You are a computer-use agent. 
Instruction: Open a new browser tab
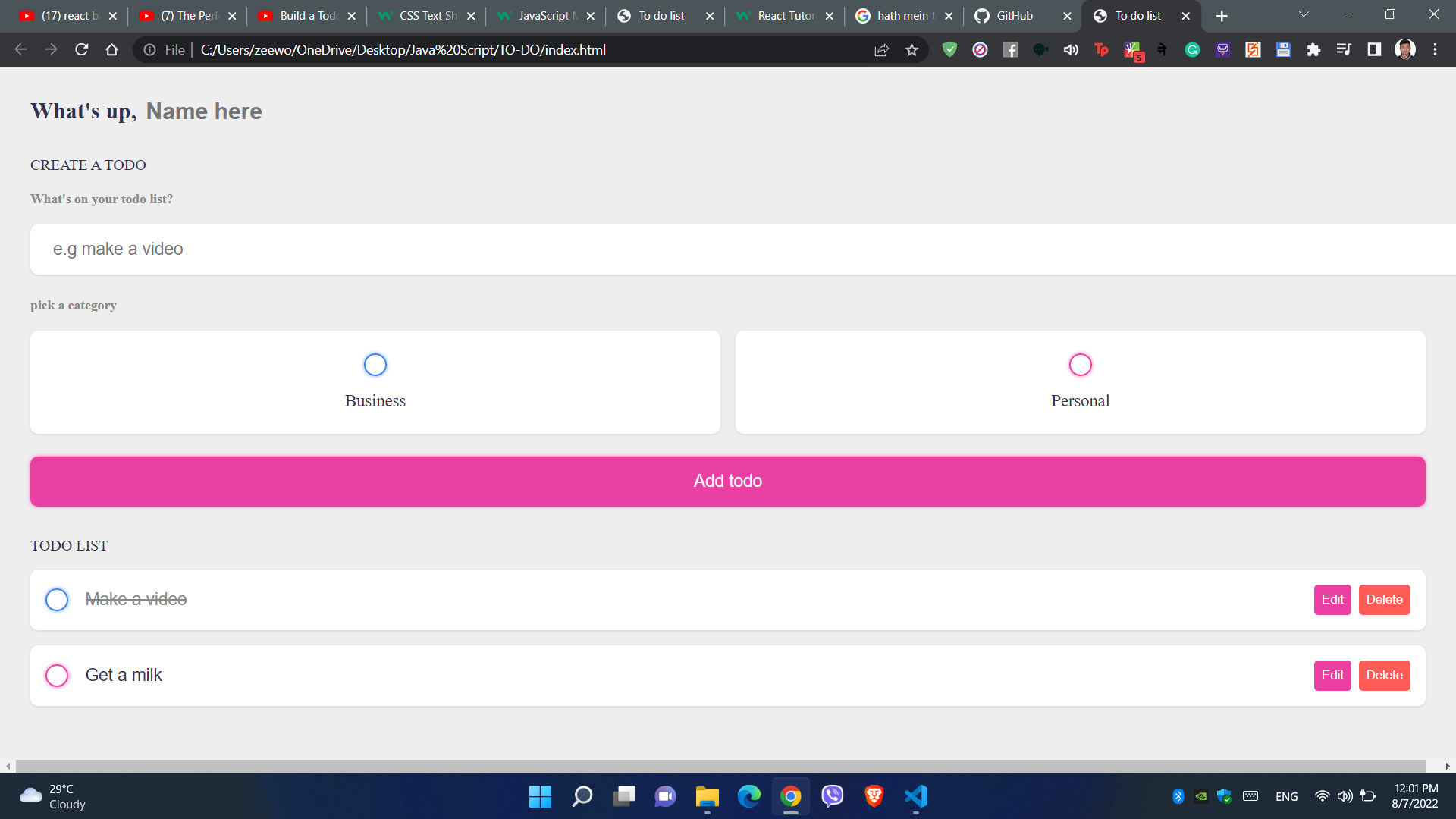(1222, 16)
